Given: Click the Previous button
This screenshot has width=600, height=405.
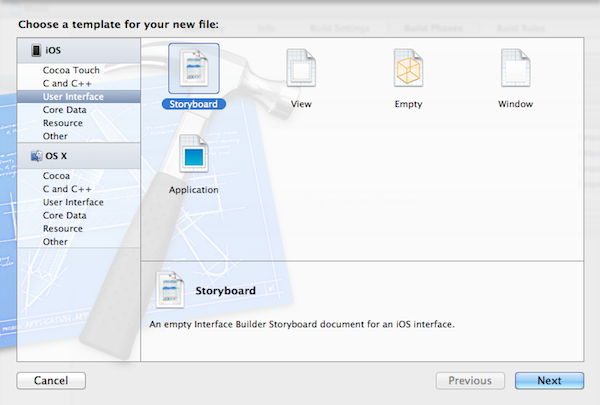Looking at the screenshot, I should (x=470, y=381).
